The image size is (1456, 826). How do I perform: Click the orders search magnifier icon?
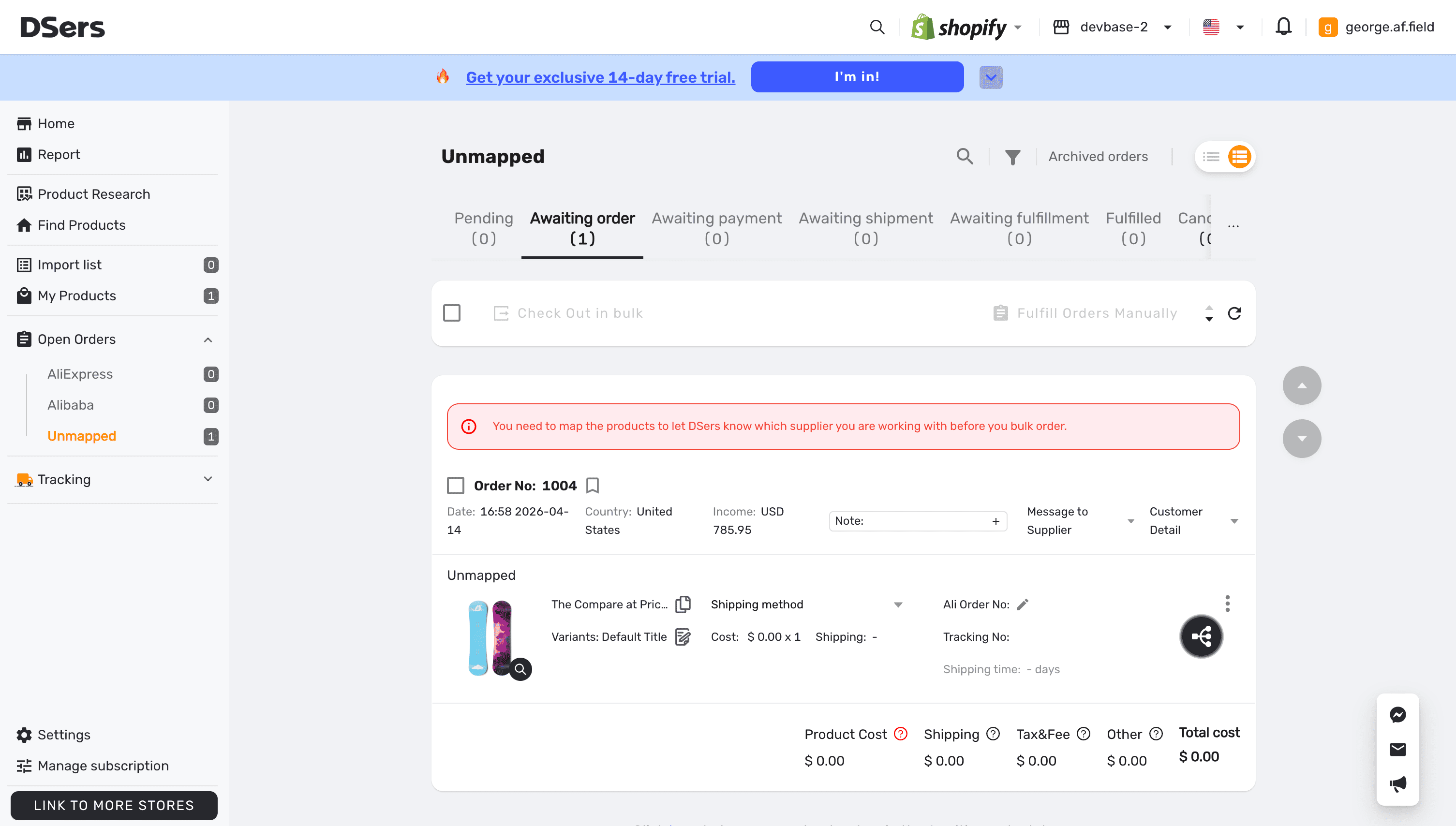965,156
